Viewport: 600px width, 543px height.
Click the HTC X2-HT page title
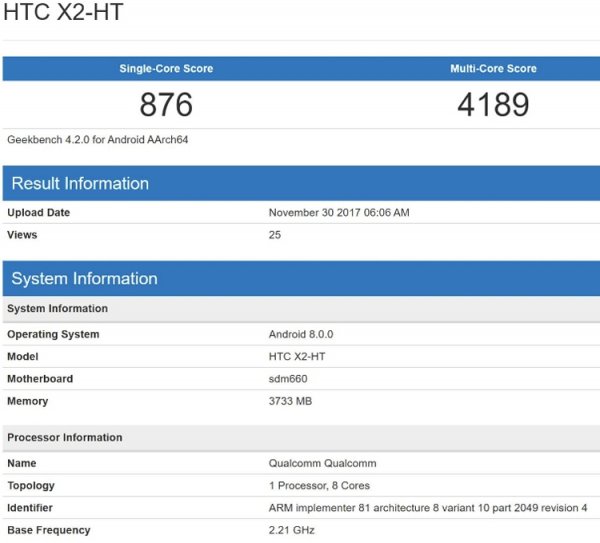point(65,14)
